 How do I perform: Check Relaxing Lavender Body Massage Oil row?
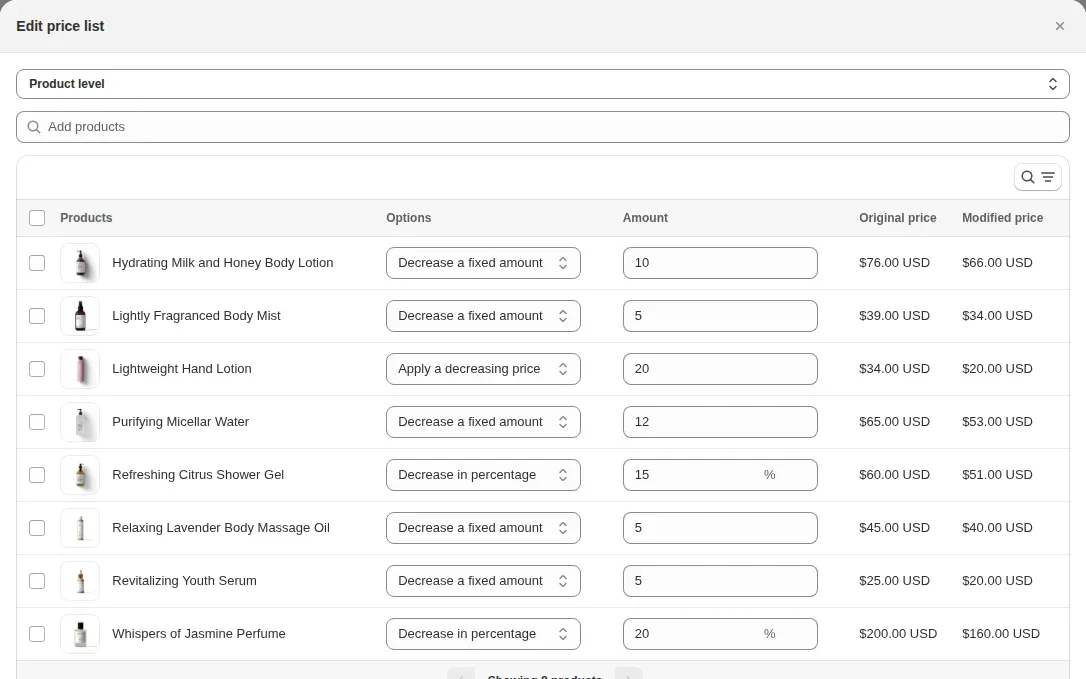(x=37, y=528)
